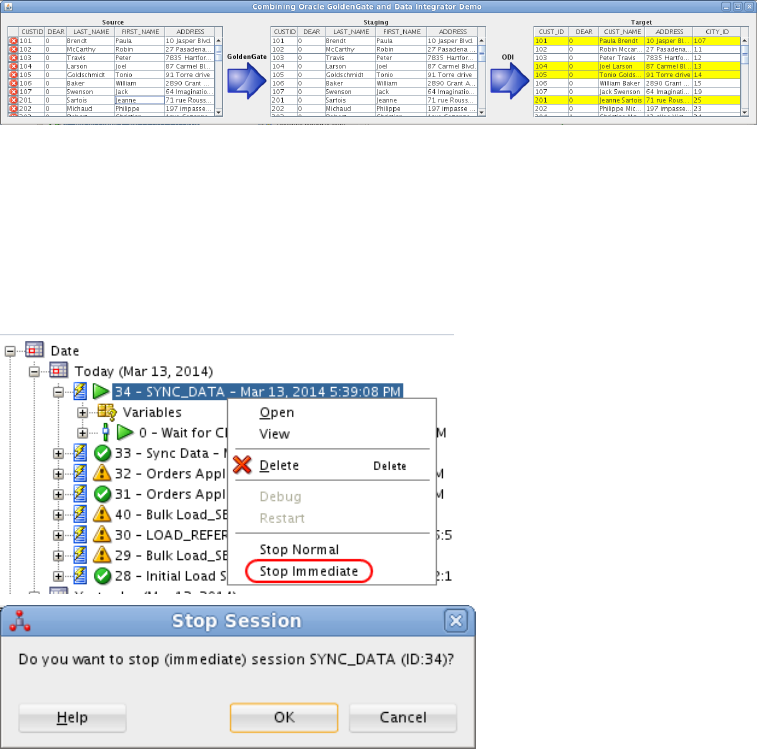Select highlighted Target row 'Paula Brendt'

click(x=637, y=41)
